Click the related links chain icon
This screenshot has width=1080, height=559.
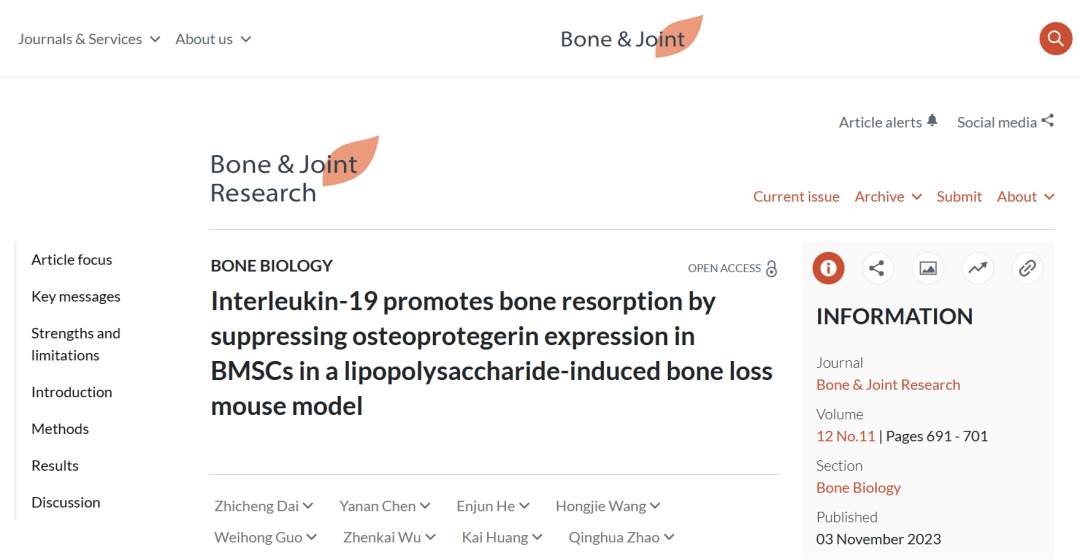1027,268
